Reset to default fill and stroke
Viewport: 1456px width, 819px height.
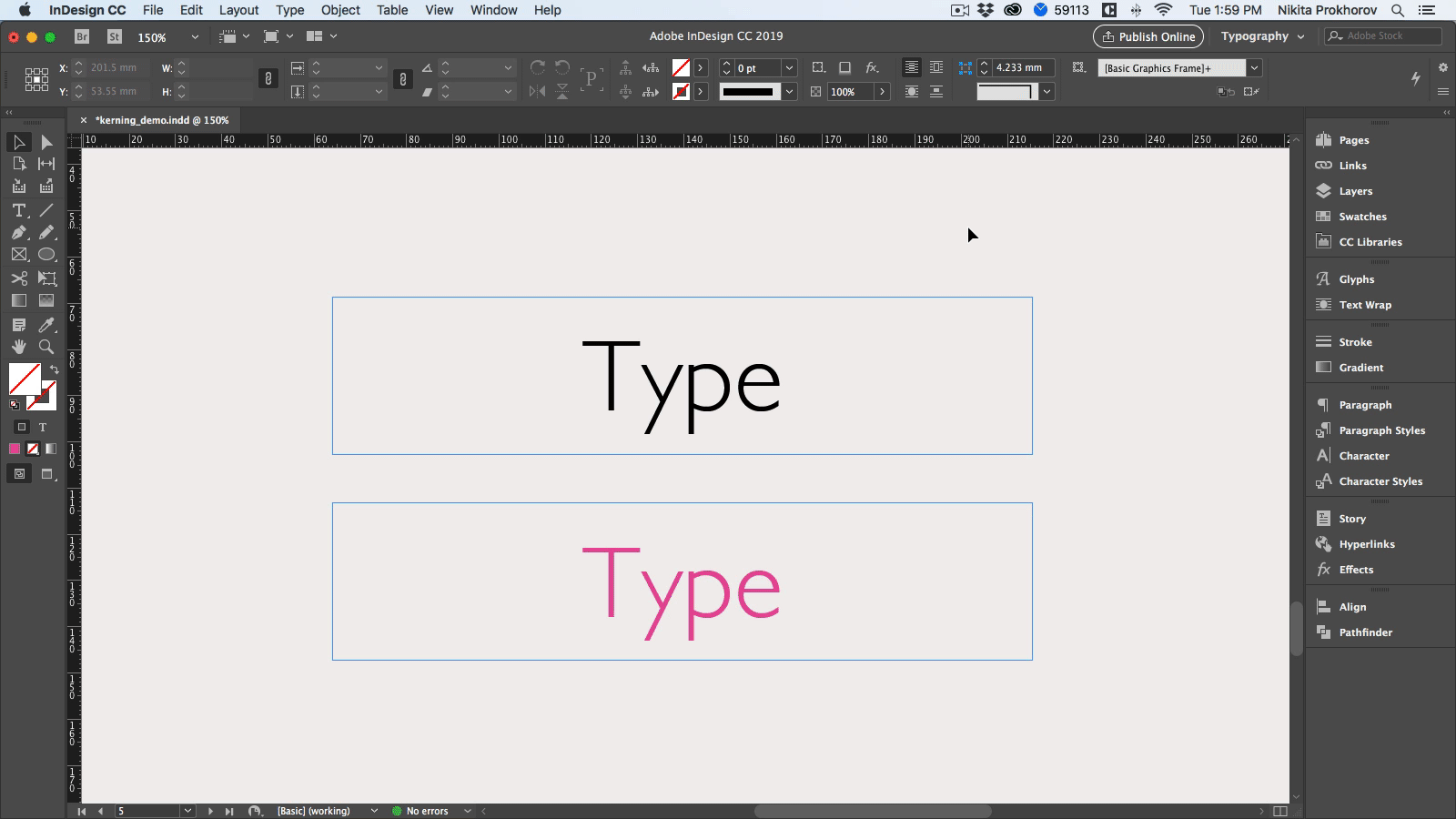pyautogui.click(x=15, y=405)
